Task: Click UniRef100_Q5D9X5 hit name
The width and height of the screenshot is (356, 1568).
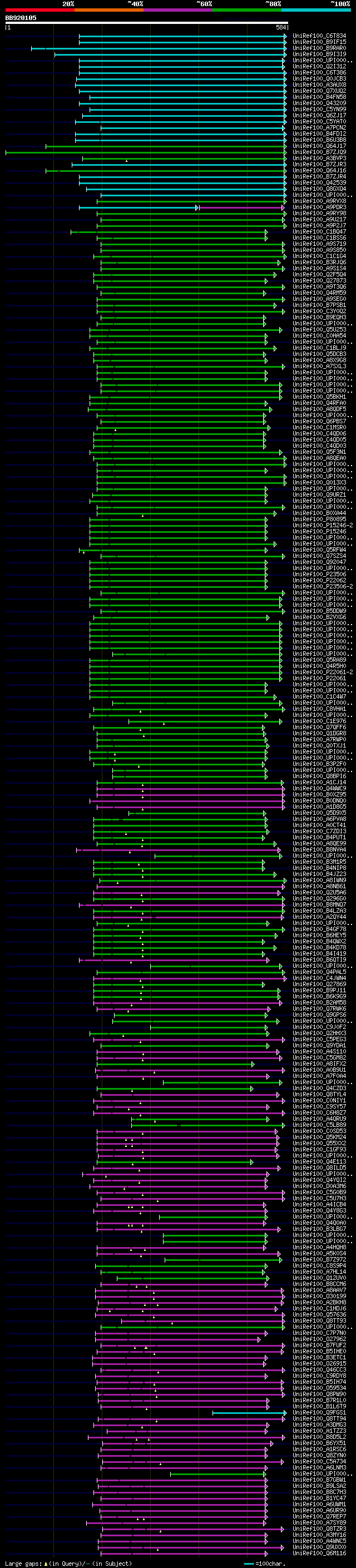Action: coord(319,813)
